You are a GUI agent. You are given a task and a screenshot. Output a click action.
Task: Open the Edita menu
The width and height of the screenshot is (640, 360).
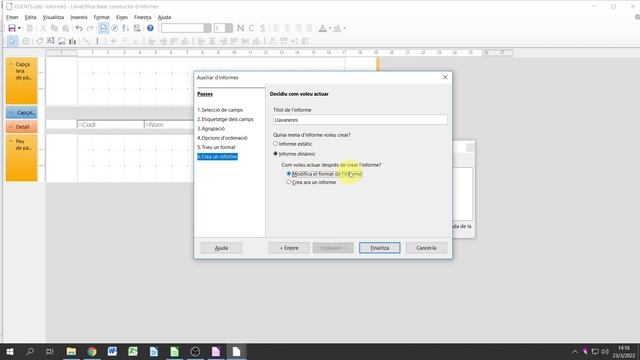pos(31,17)
